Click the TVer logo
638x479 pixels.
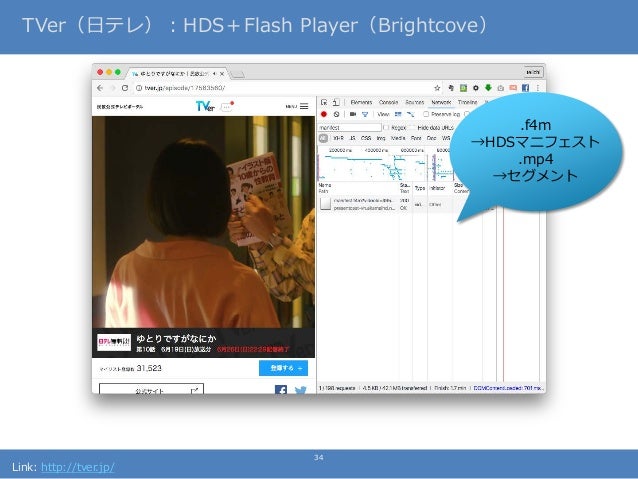(205, 106)
